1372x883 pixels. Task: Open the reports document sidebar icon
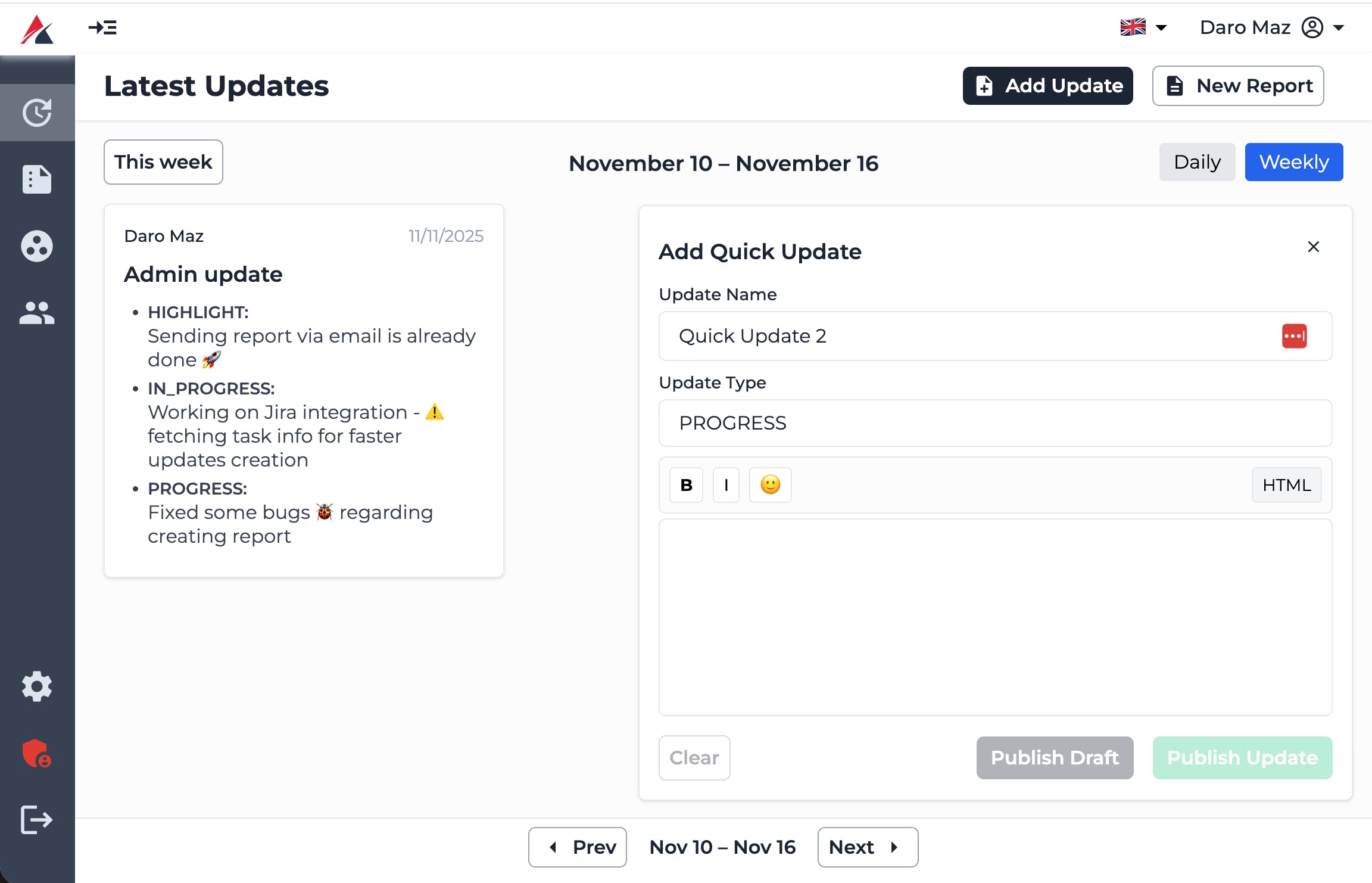[37, 179]
